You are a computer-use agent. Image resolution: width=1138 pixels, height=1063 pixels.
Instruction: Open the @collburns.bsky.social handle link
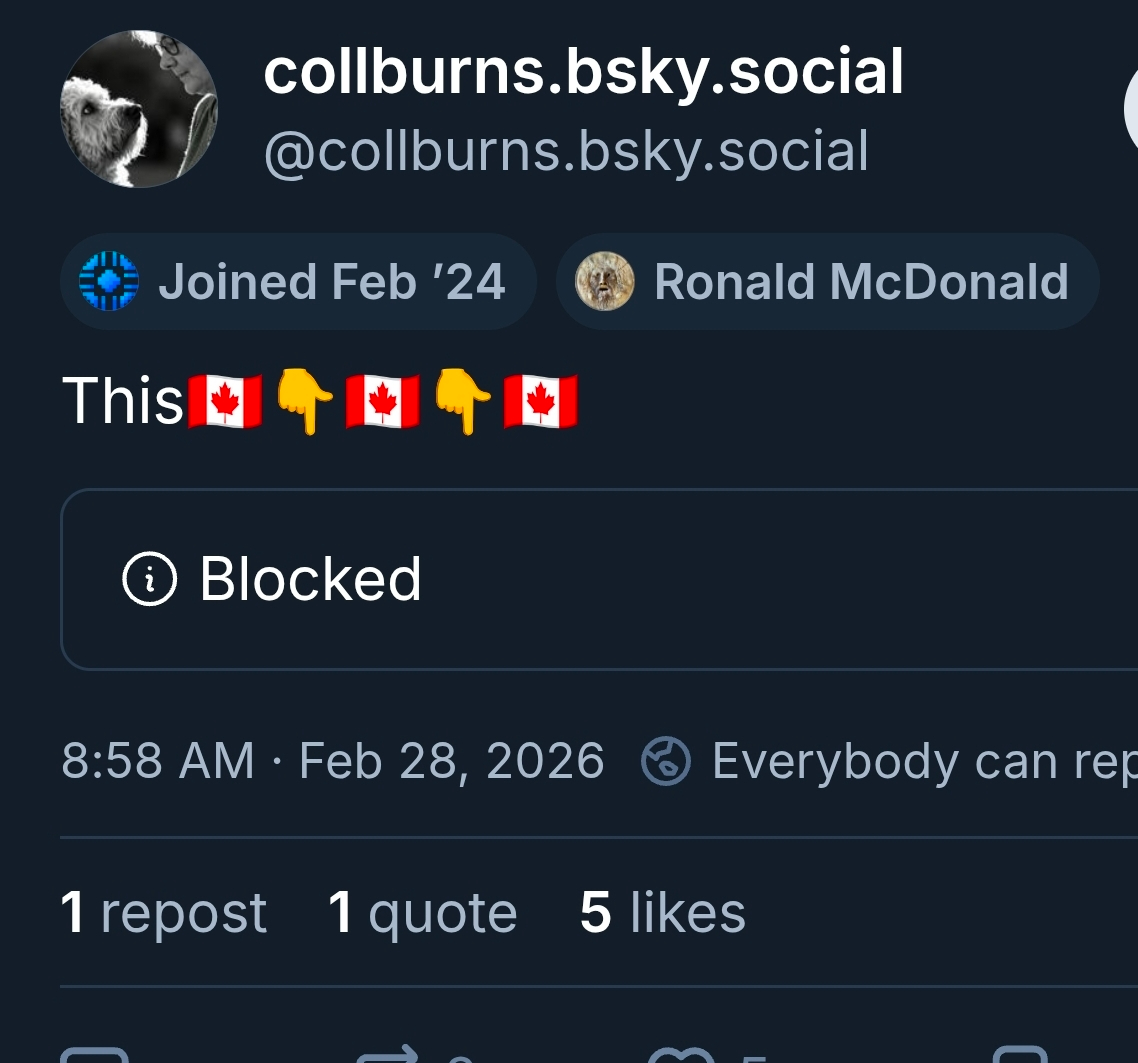[566, 152]
